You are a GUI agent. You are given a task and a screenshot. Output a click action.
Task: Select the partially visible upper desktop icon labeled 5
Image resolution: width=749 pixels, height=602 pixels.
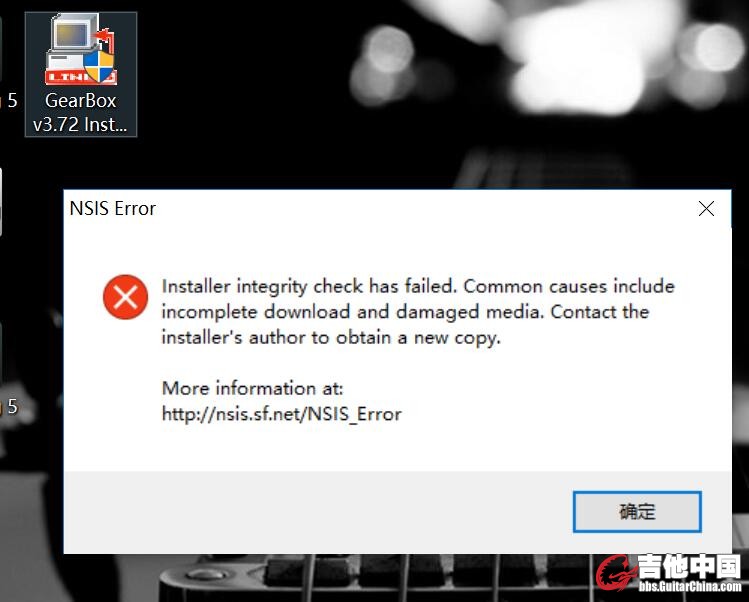(x=11, y=100)
